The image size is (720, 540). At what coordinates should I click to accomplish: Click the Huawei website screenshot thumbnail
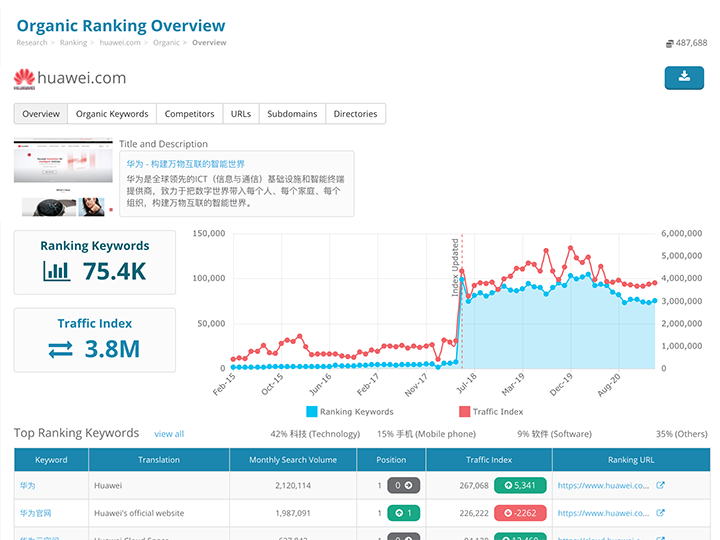tap(60, 161)
